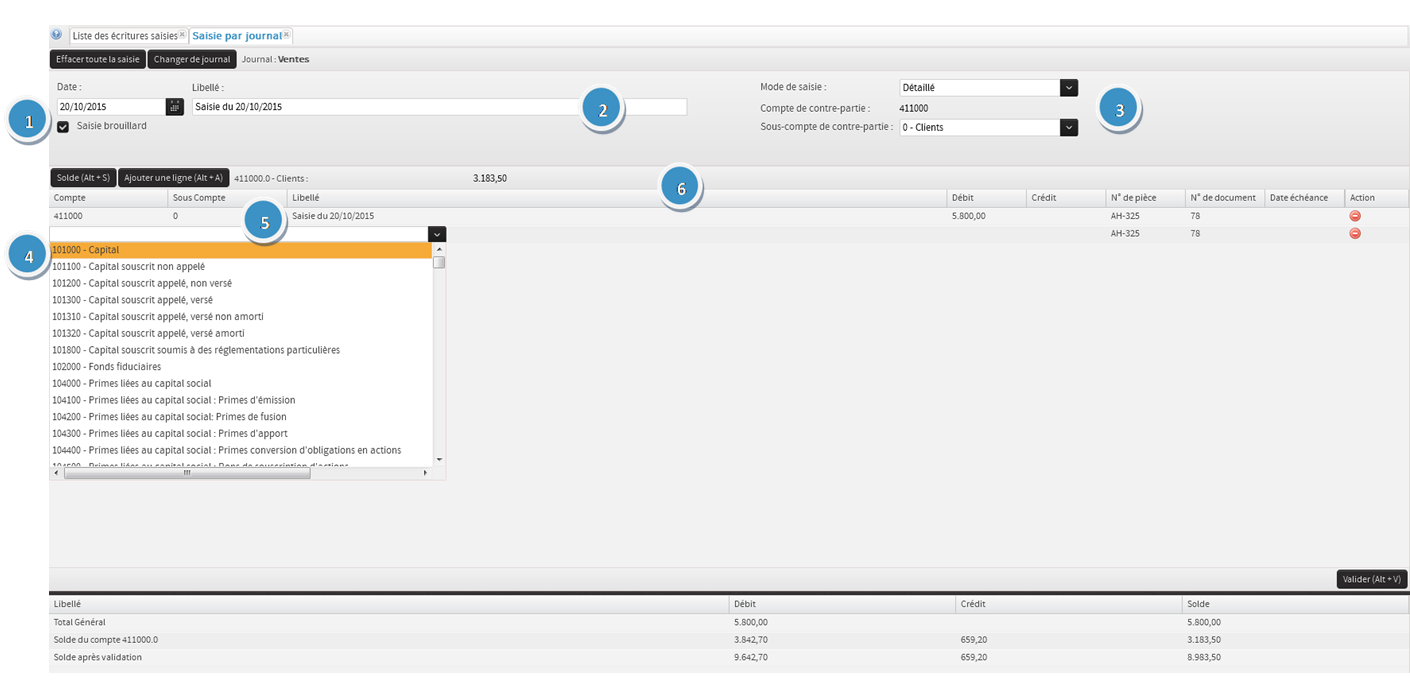The height and width of the screenshot is (697, 1410).
Task: Switch to 'Liste des écritures saisies' tab
Action: point(124,36)
